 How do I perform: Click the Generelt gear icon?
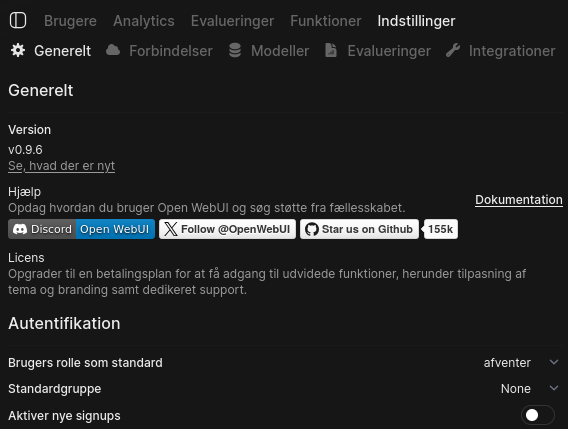(18, 50)
